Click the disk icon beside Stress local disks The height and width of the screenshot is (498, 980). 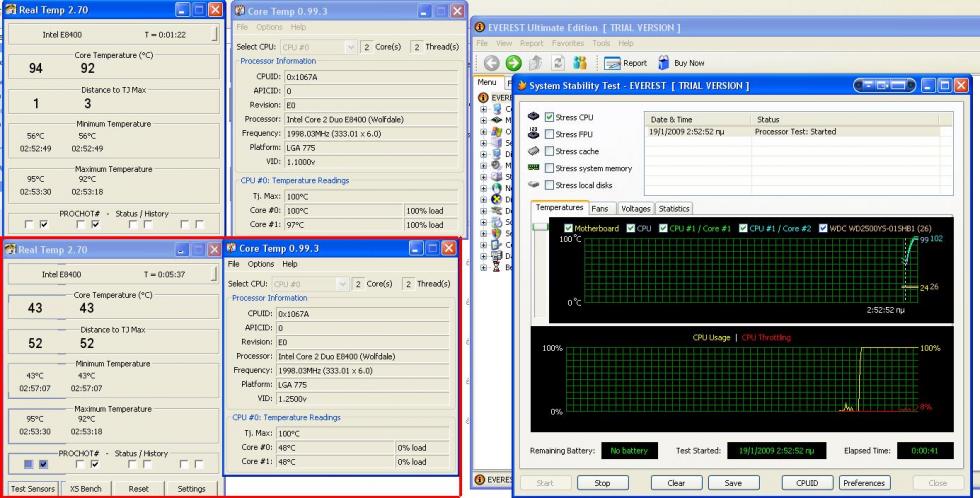[533, 184]
